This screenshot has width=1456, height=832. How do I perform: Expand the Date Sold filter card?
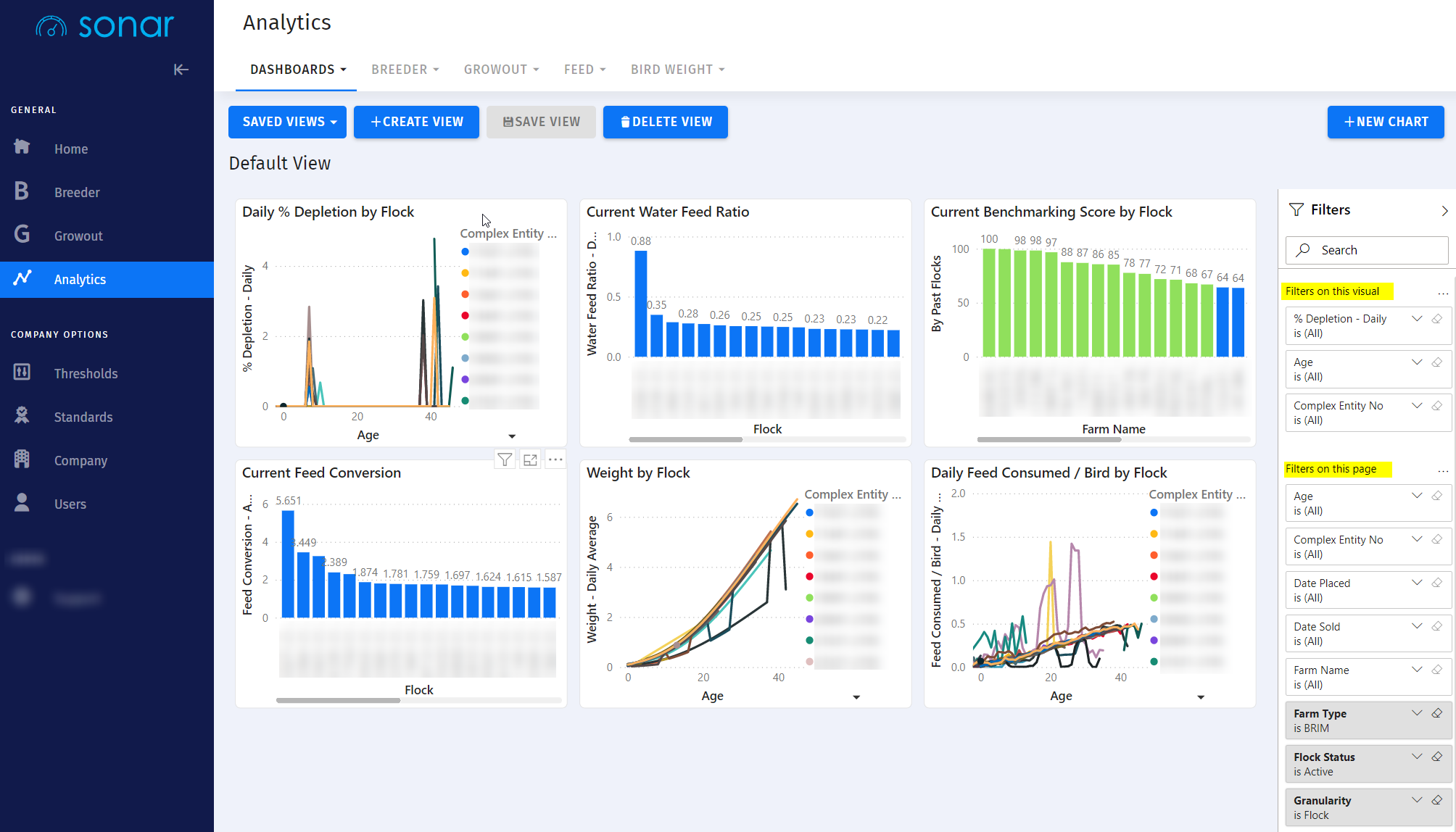click(x=1417, y=626)
